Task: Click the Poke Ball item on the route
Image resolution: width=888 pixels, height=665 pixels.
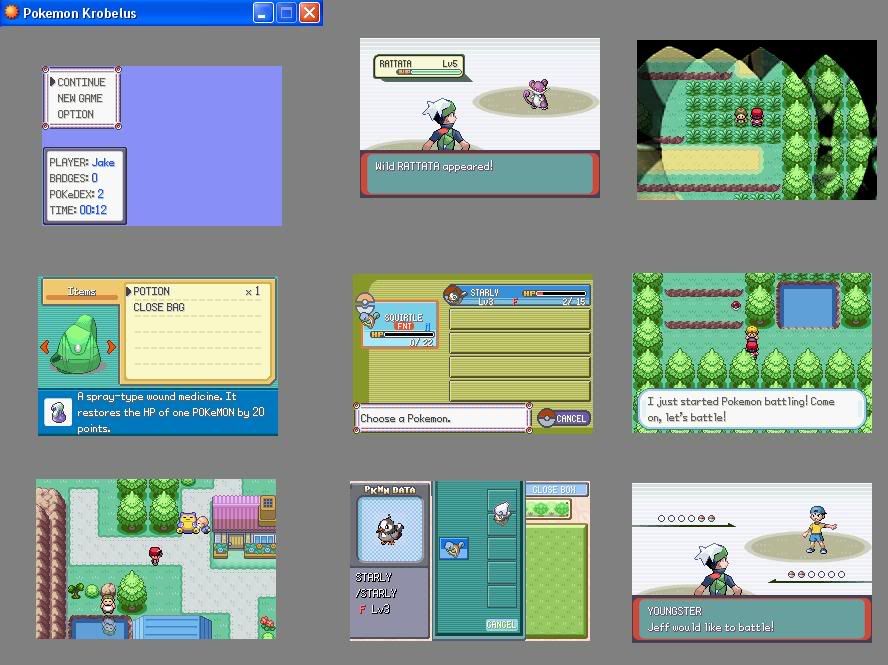Action: click(x=735, y=305)
